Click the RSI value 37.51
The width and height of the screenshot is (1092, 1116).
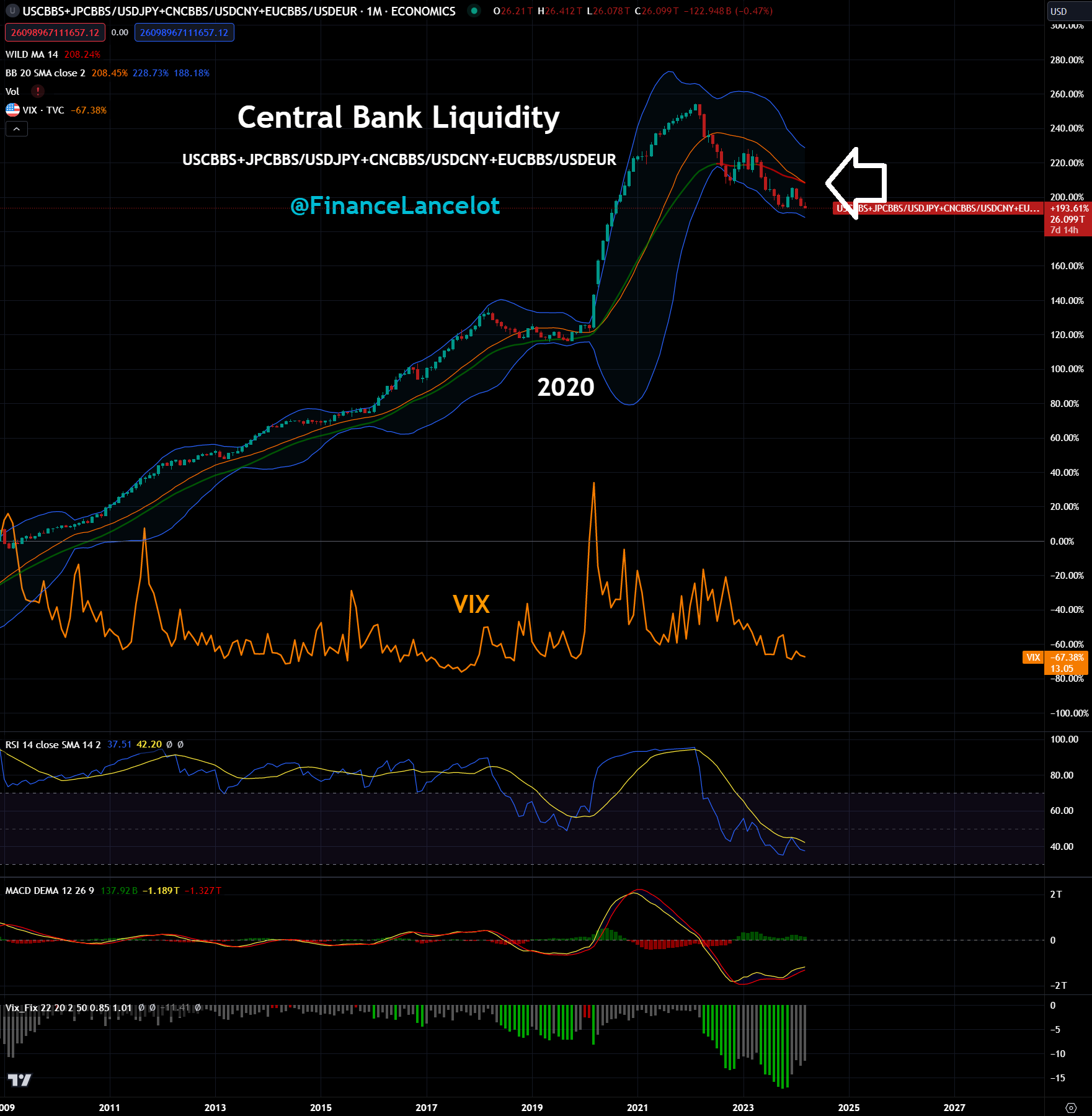pos(119,744)
